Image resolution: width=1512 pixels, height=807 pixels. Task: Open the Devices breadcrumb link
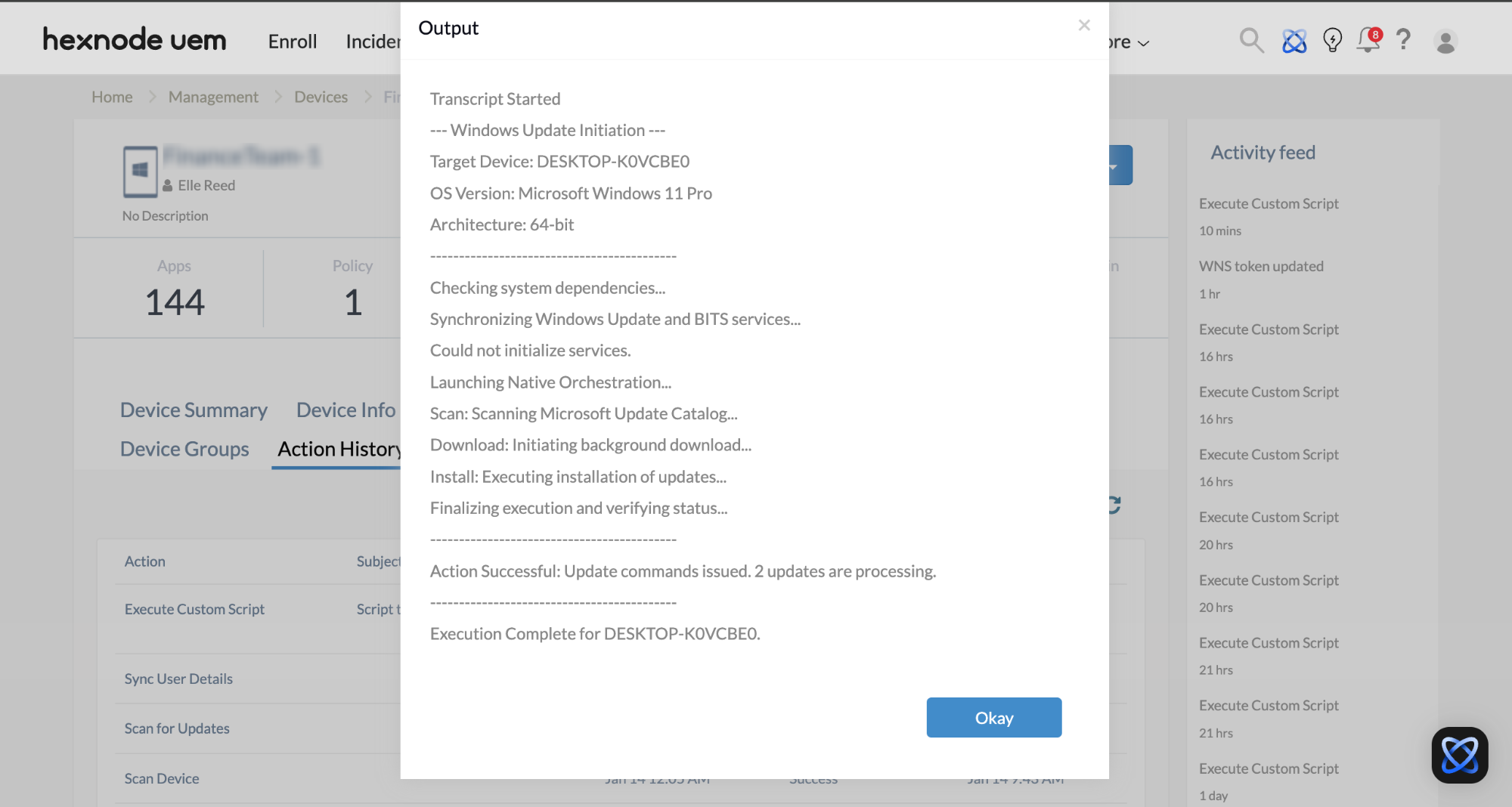321,97
